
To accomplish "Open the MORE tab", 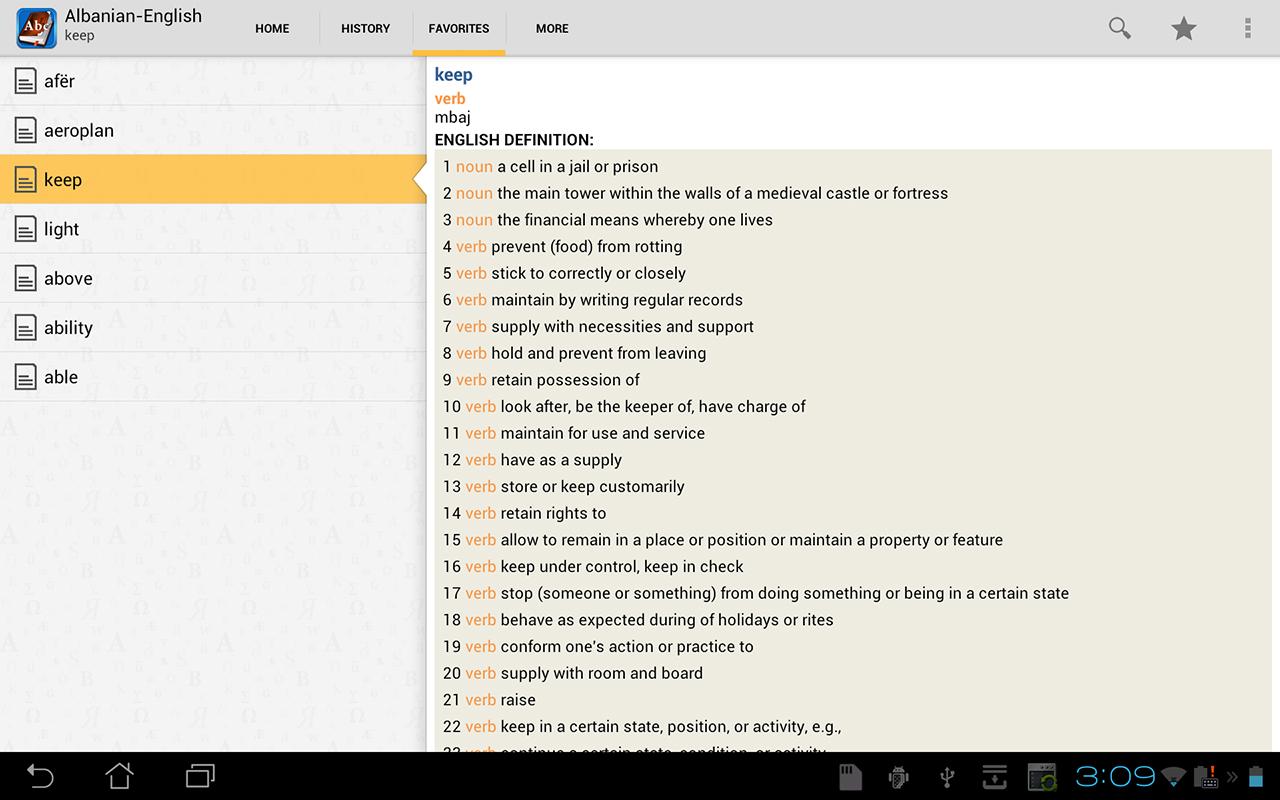I will (552, 28).
